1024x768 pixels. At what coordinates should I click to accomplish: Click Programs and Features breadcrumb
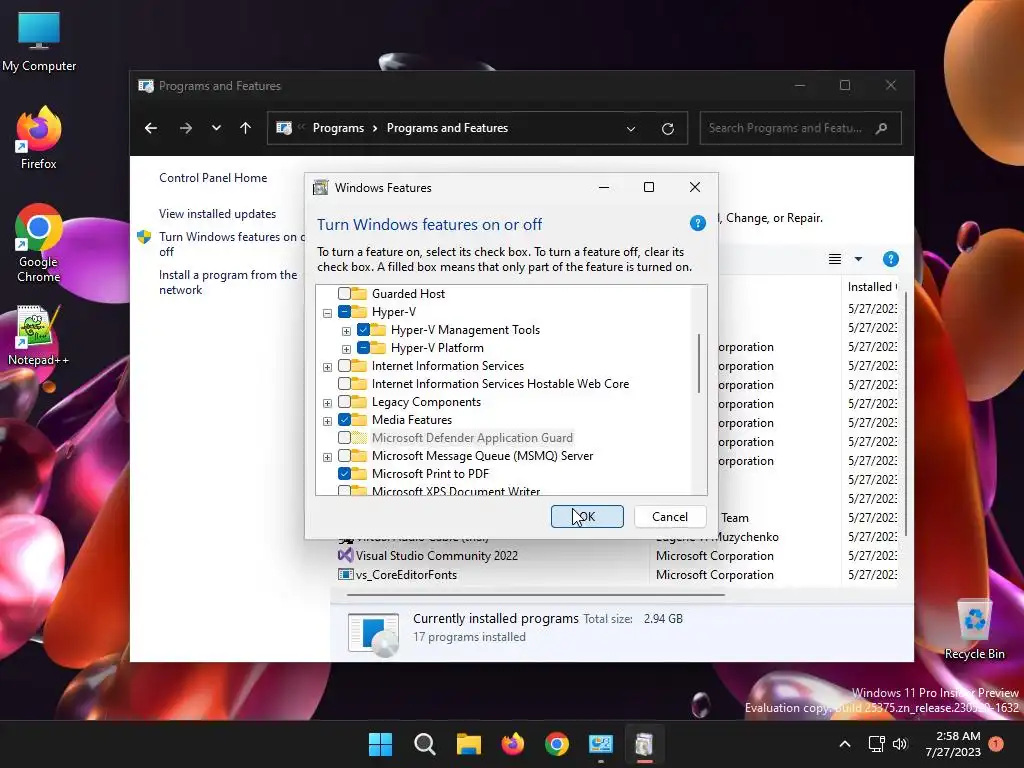(x=447, y=128)
